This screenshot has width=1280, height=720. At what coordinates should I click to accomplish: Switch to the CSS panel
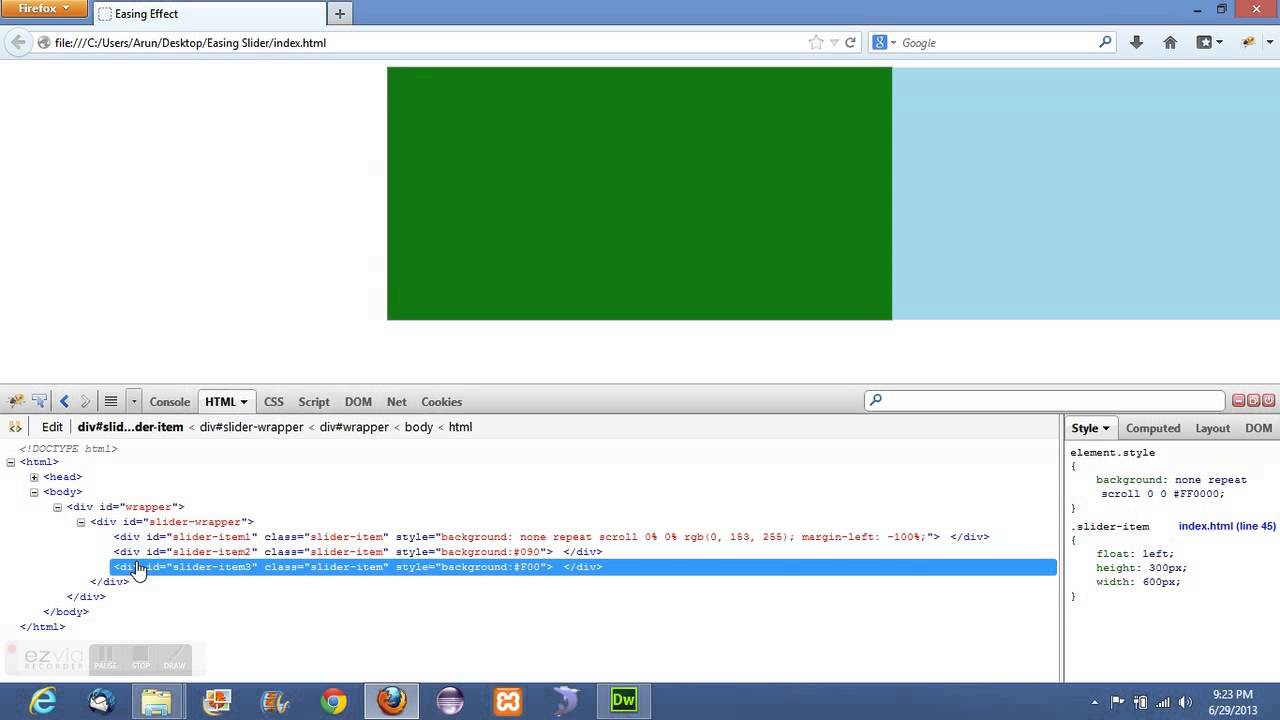point(273,401)
